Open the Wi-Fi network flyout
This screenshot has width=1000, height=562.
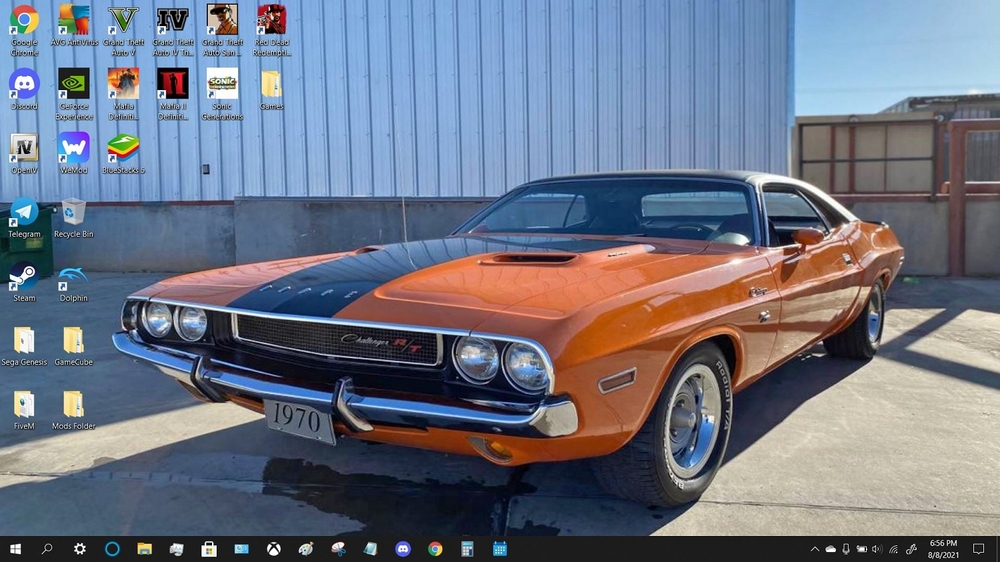tap(893, 549)
